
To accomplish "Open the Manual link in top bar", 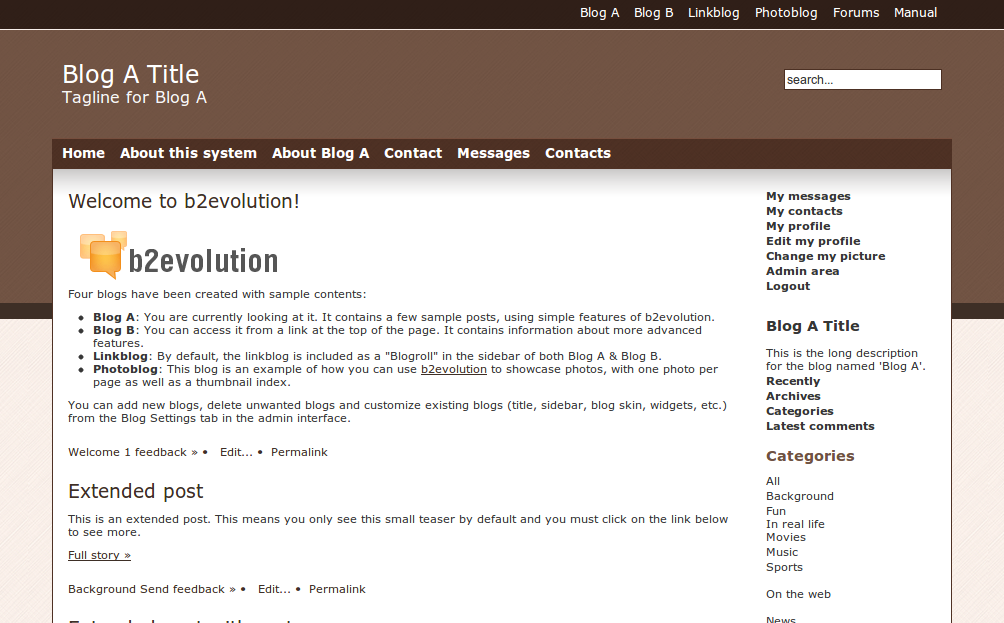I will (x=915, y=13).
